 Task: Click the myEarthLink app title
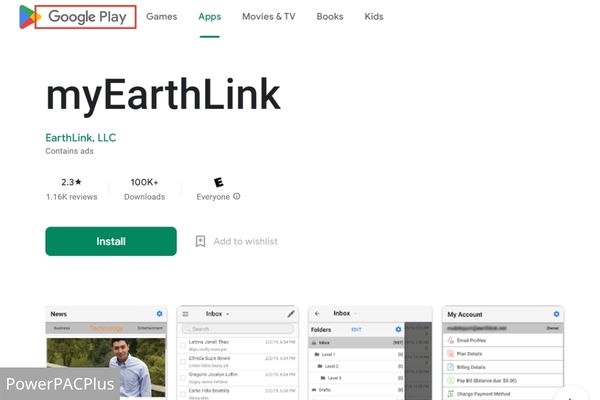(163, 95)
